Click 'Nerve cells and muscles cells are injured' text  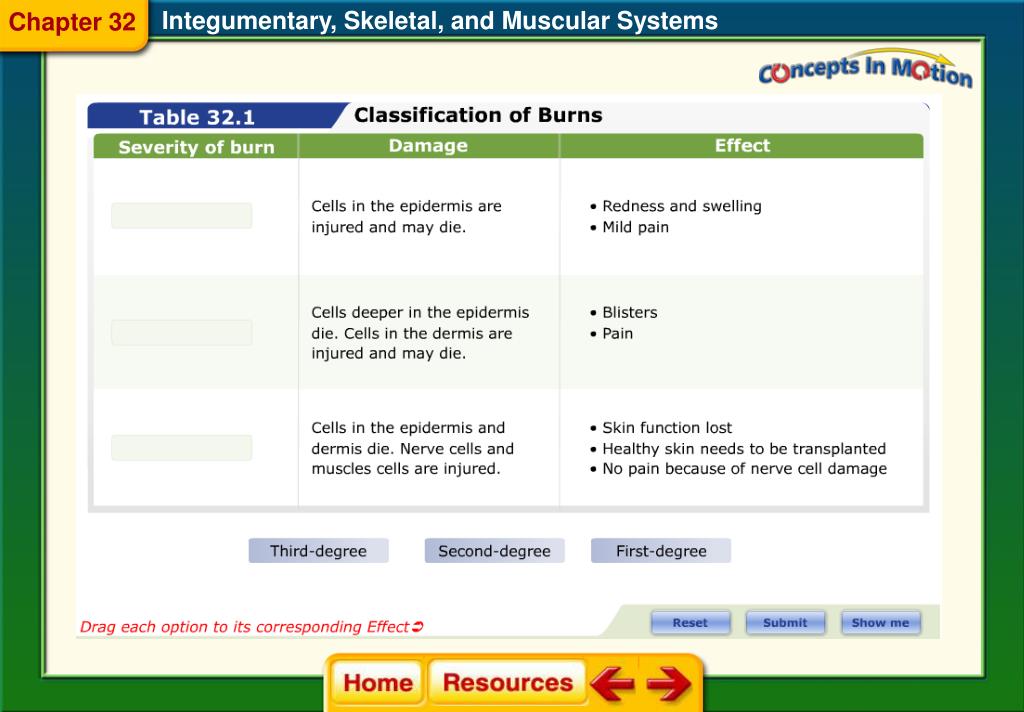coord(412,459)
